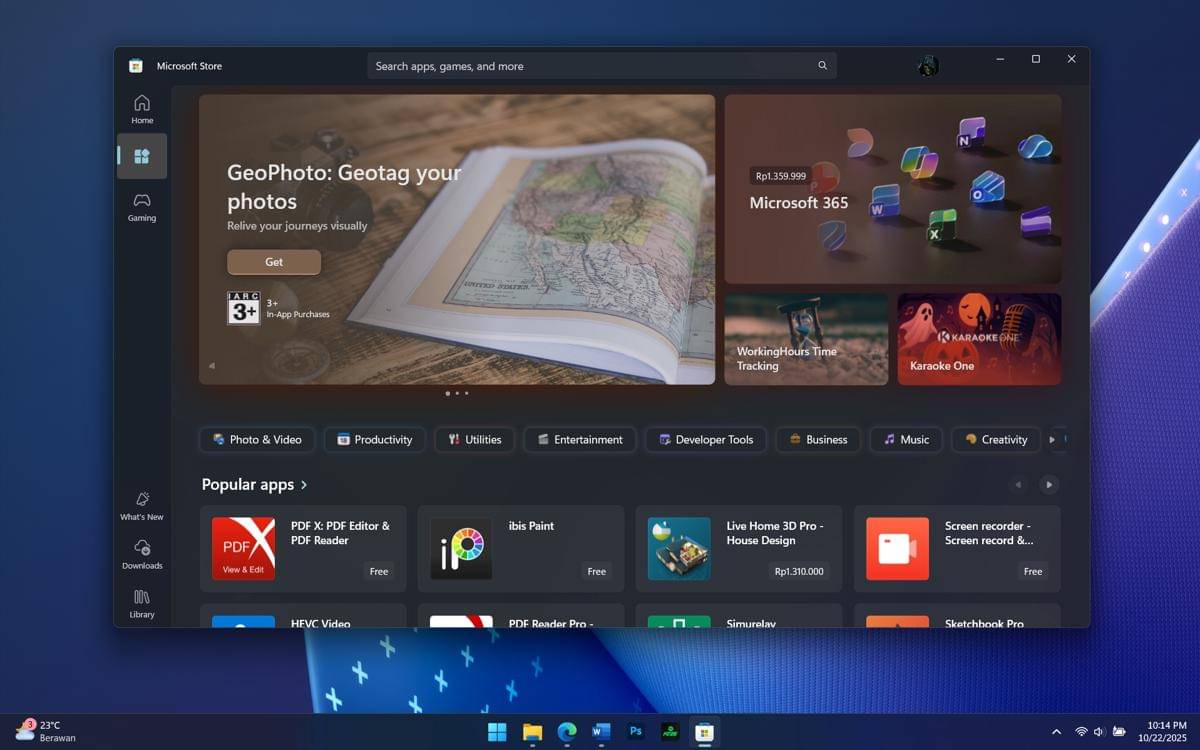1200x750 pixels.
Task: Select the Apps icon in sidebar
Action: 142,156
